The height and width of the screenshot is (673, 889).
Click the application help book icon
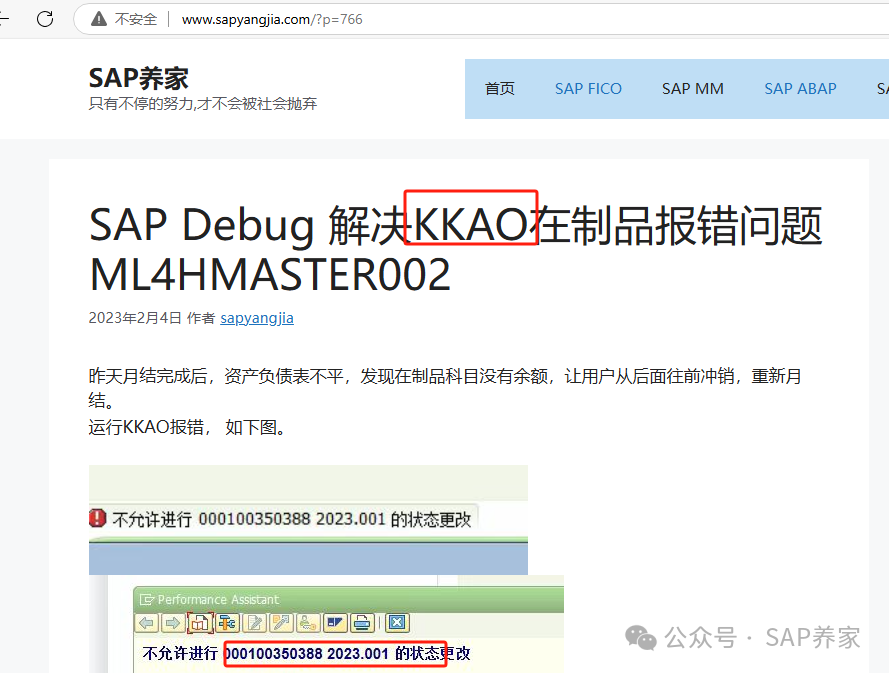point(200,623)
